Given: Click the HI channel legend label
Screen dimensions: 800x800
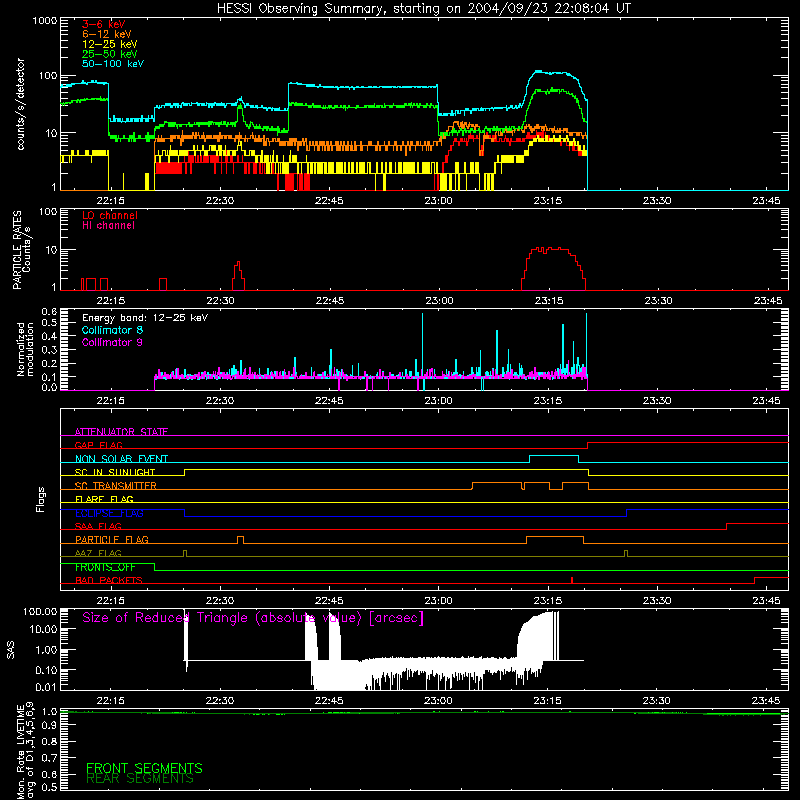Looking at the screenshot, I should [108, 226].
